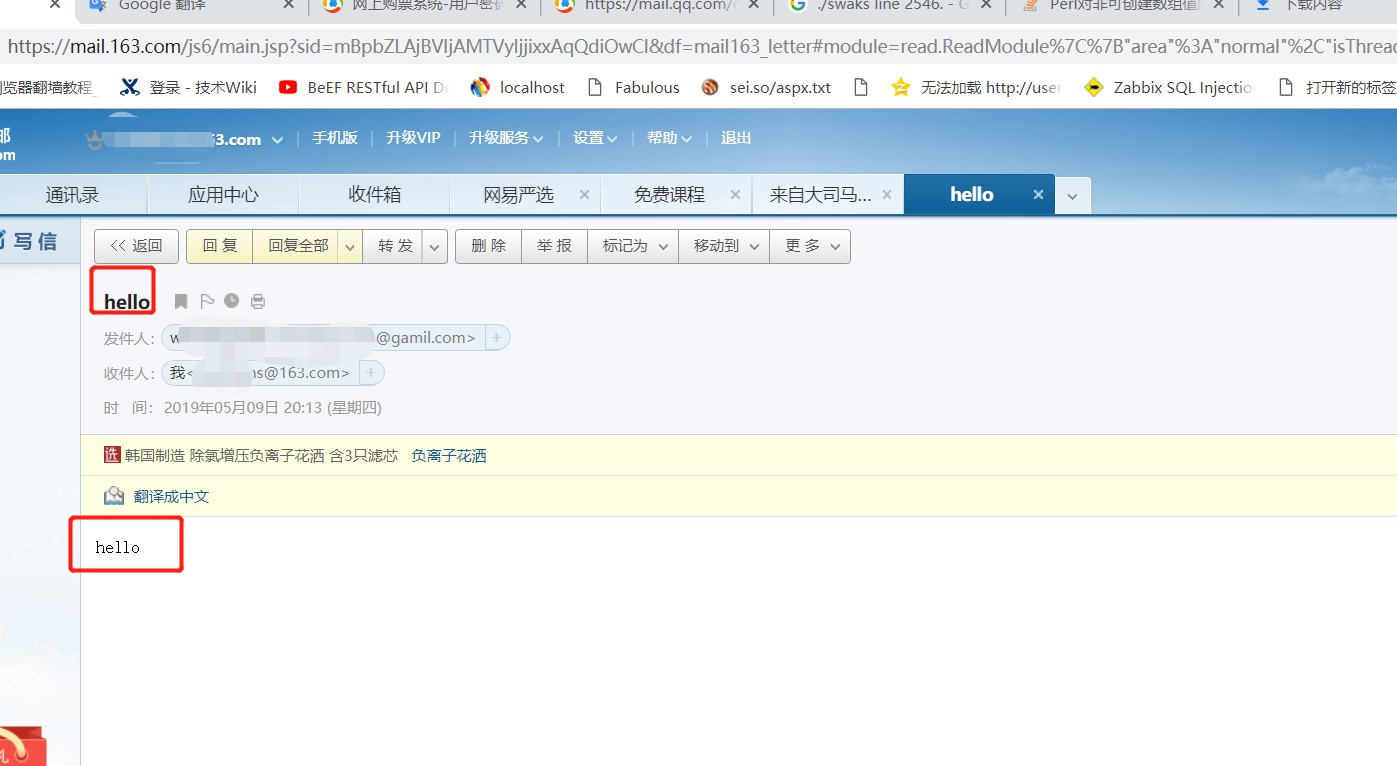
Task: Switch to the 免费课程 tab
Action: [669, 195]
